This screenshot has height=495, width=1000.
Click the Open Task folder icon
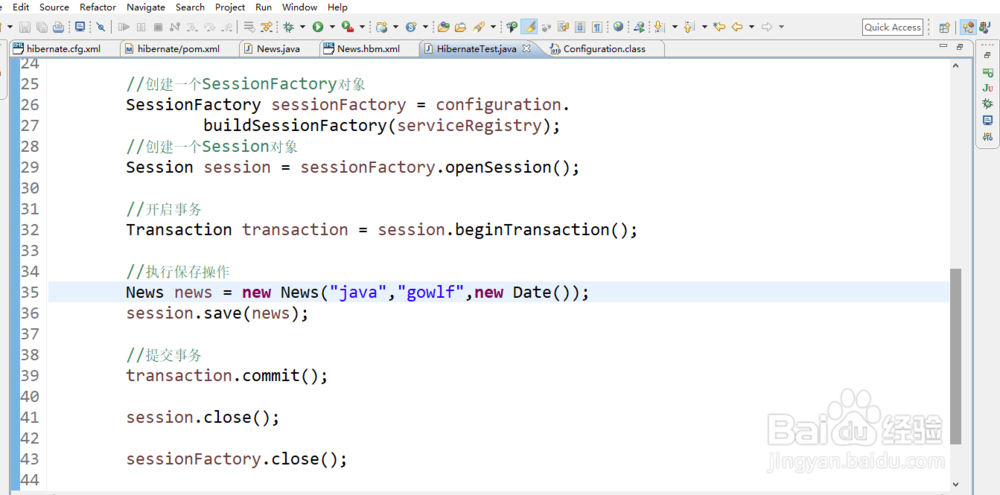(x=460, y=27)
